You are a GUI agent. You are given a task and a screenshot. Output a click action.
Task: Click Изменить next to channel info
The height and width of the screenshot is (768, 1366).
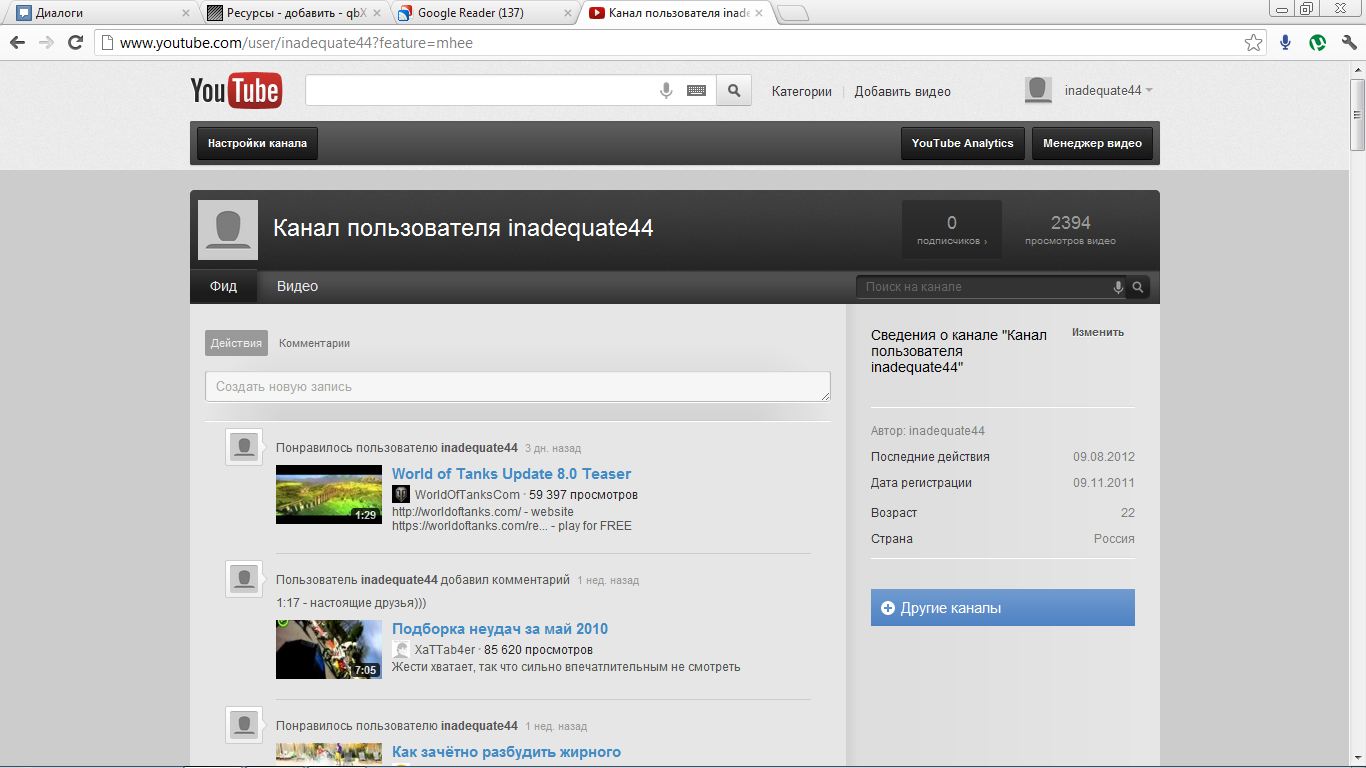(x=1098, y=332)
